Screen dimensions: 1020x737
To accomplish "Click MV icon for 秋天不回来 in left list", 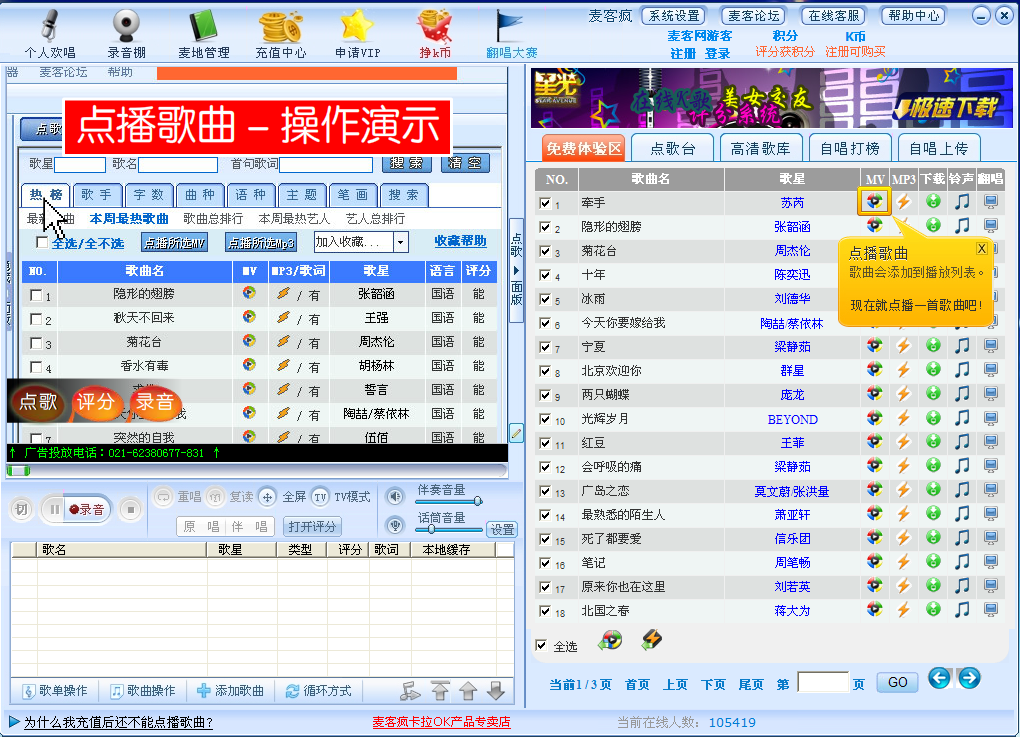I will click(x=249, y=317).
